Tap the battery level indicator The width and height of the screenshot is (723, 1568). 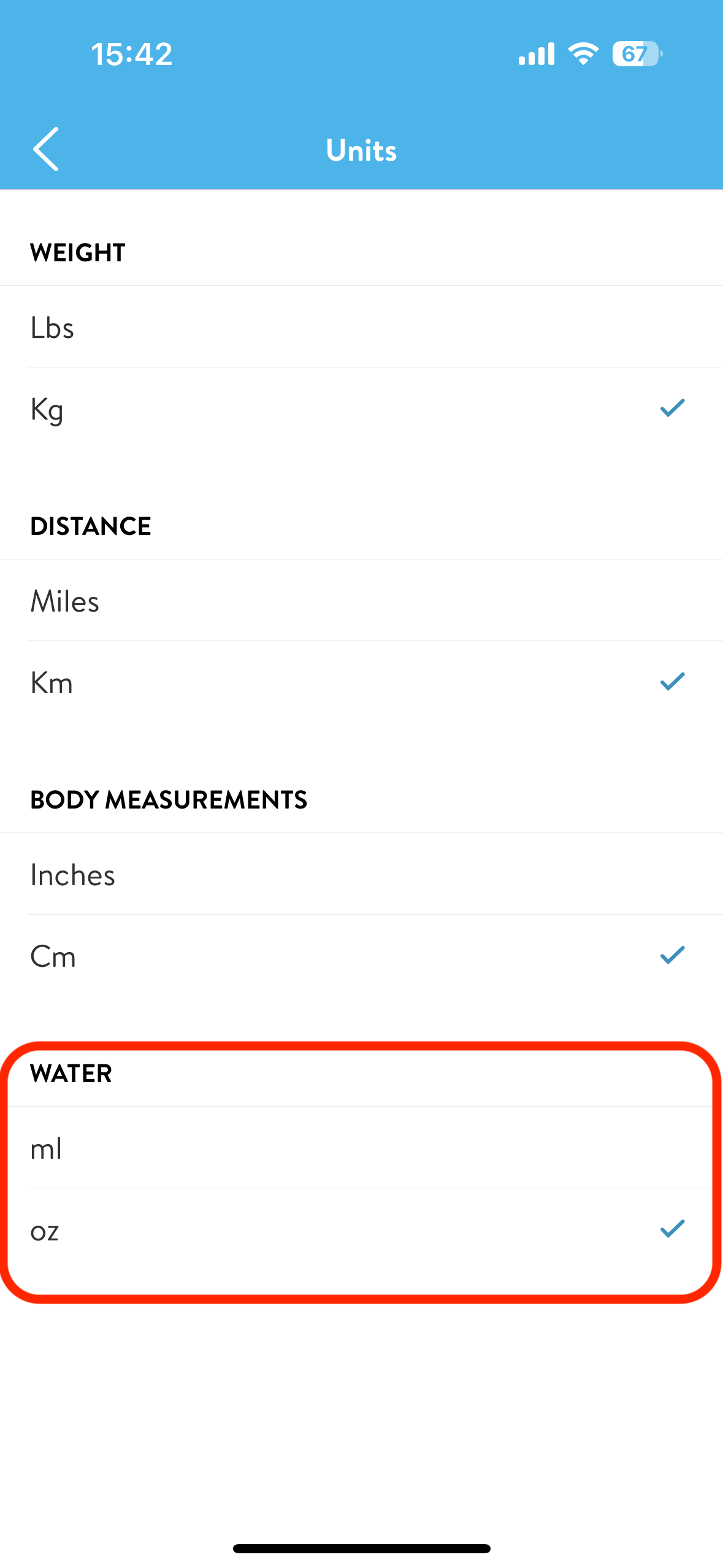coord(637,54)
